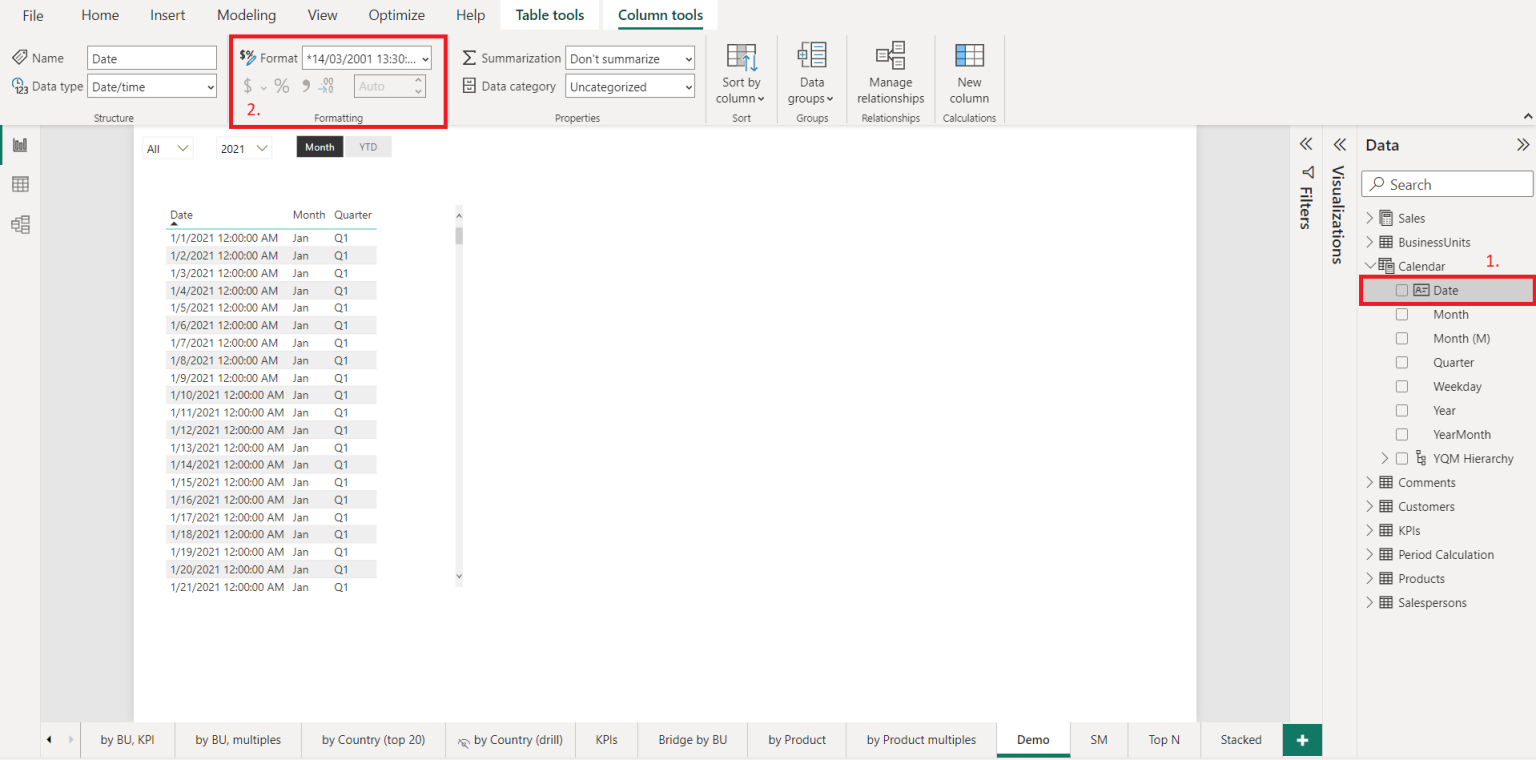
Task: Switch to the 'by Product' page tab
Action: (796, 740)
